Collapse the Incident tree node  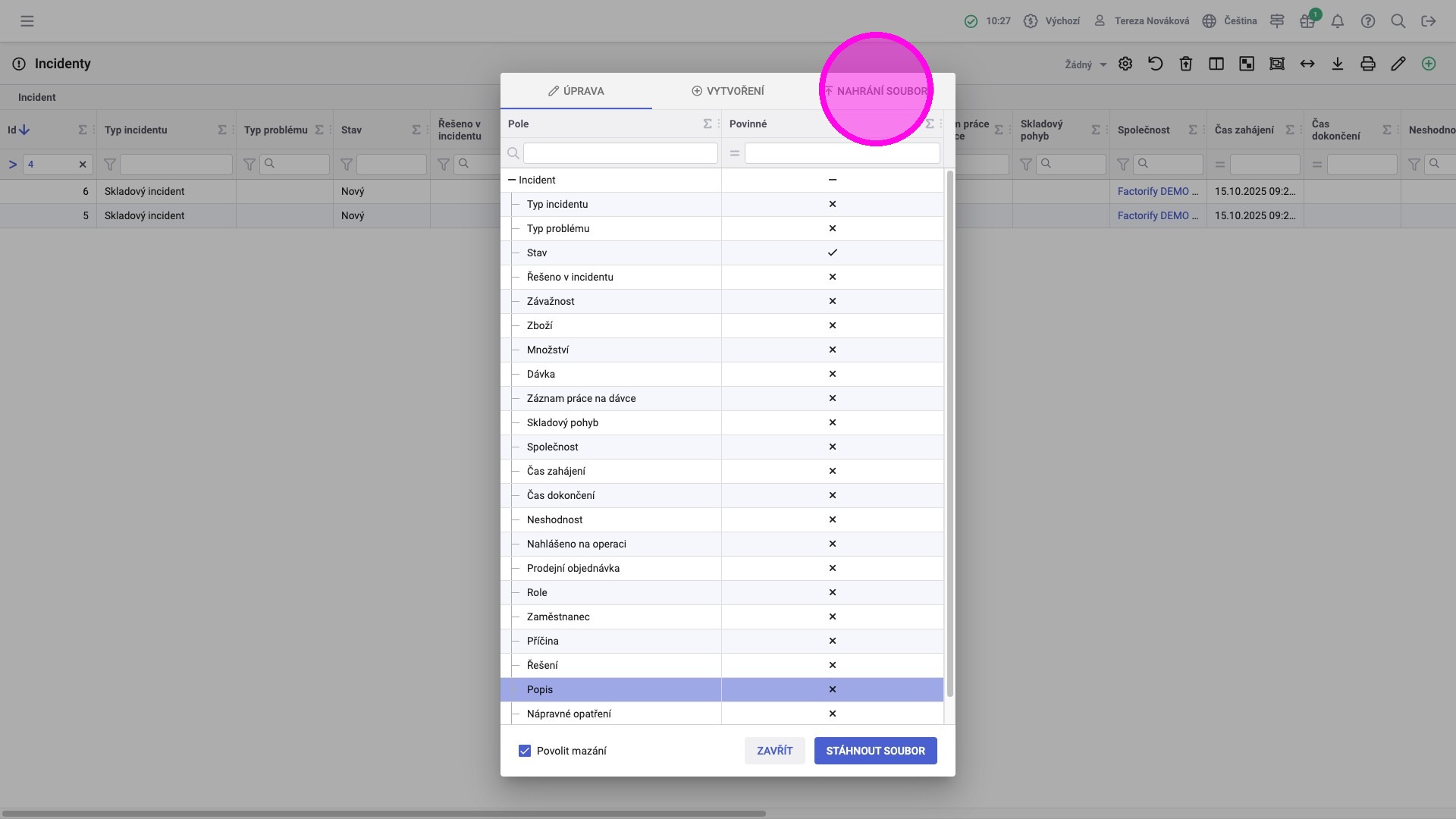(x=512, y=180)
